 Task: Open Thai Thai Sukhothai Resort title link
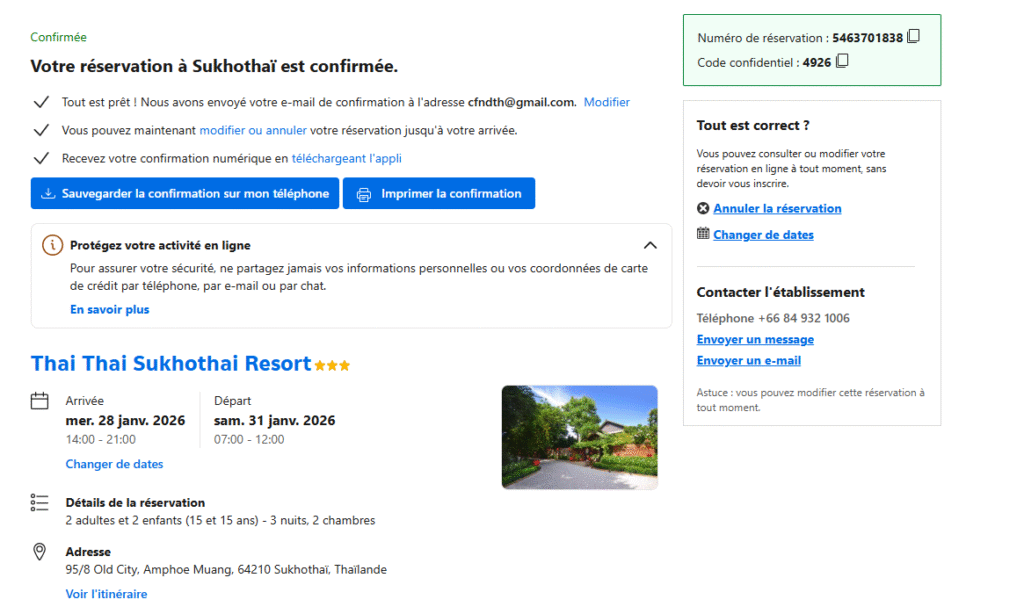pyautogui.click(x=171, y=364)
